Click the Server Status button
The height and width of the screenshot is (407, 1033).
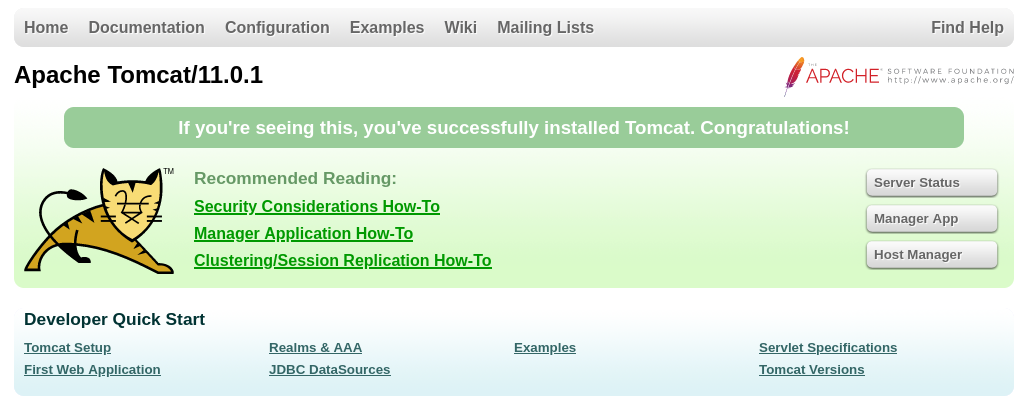932,182
